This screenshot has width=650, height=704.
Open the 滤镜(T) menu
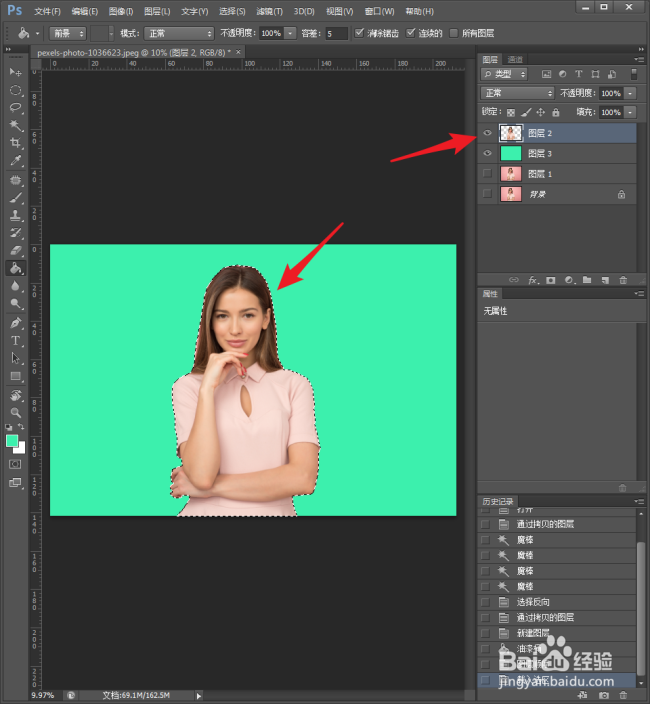[269, 11]
